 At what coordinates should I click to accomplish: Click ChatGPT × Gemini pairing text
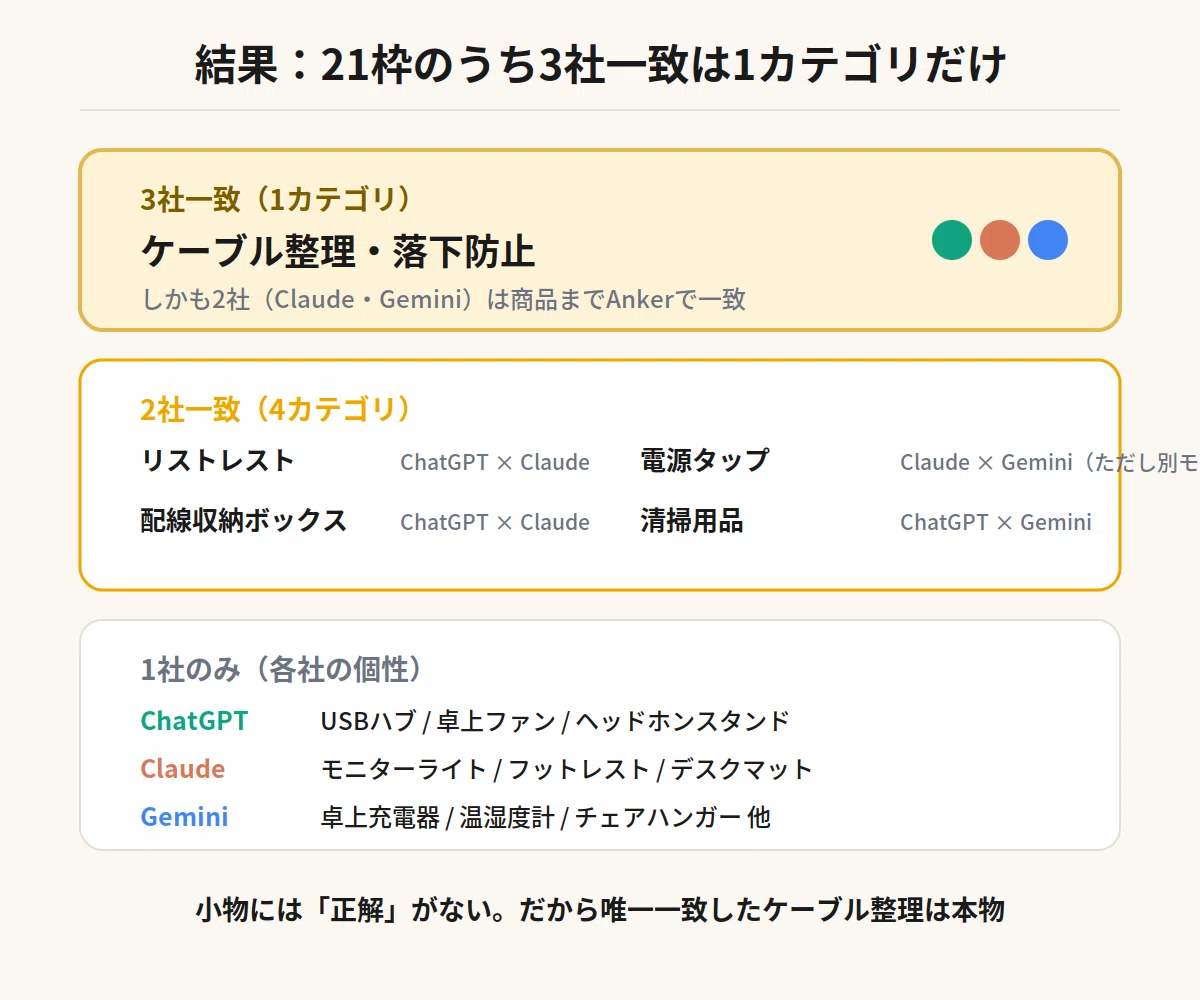[996, 522]
